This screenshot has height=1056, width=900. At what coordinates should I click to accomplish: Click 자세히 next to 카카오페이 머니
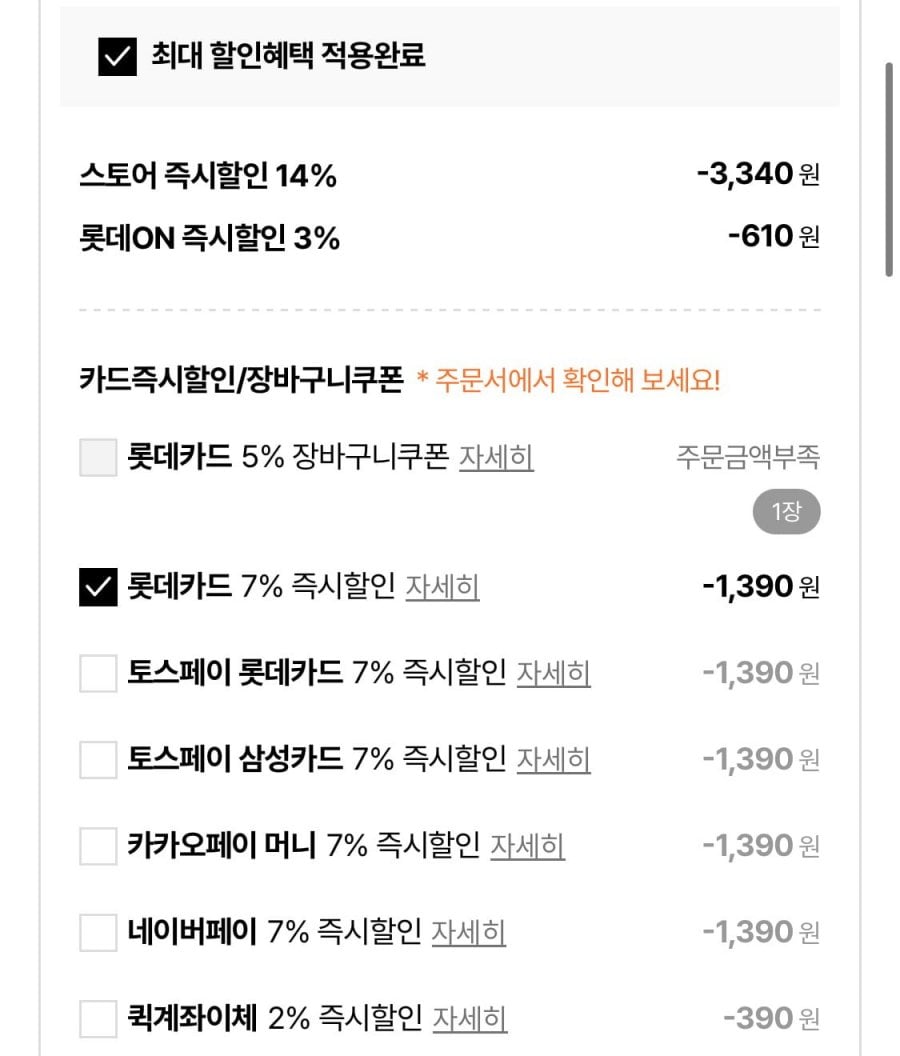click(x=527, y=847)
